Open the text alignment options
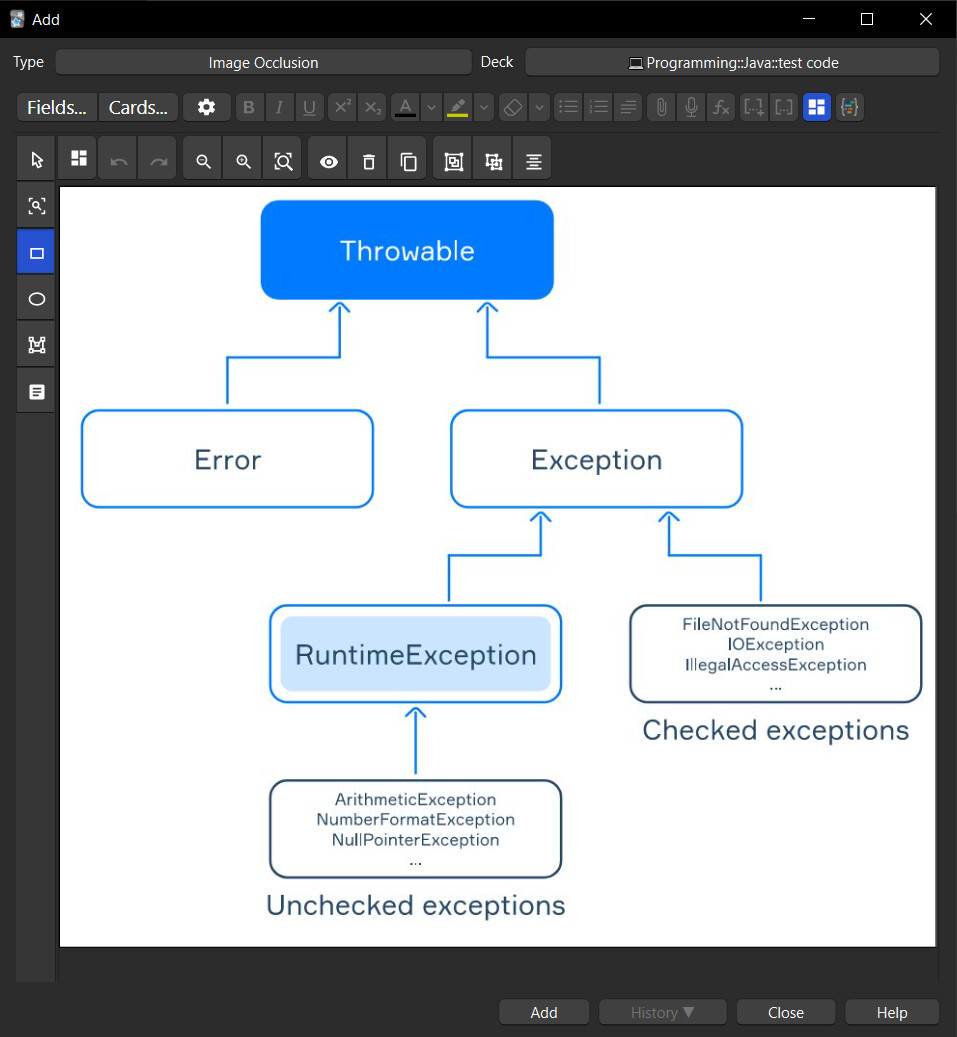 [x=628, y=107]
